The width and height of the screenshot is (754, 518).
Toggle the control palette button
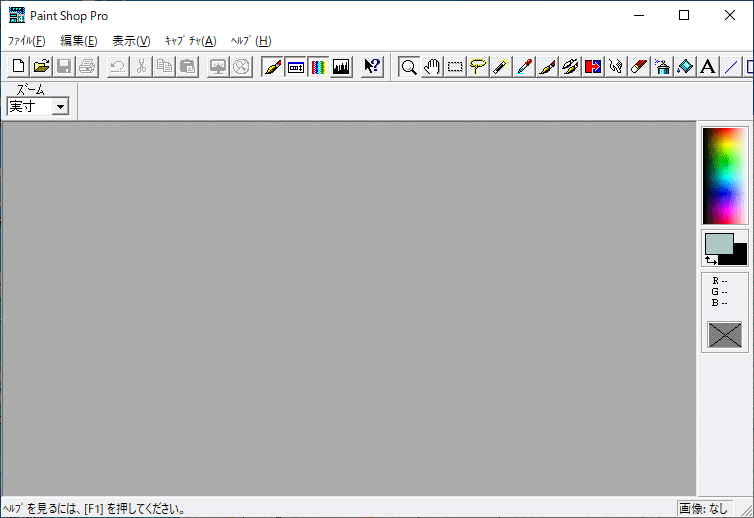pos(295,66)
